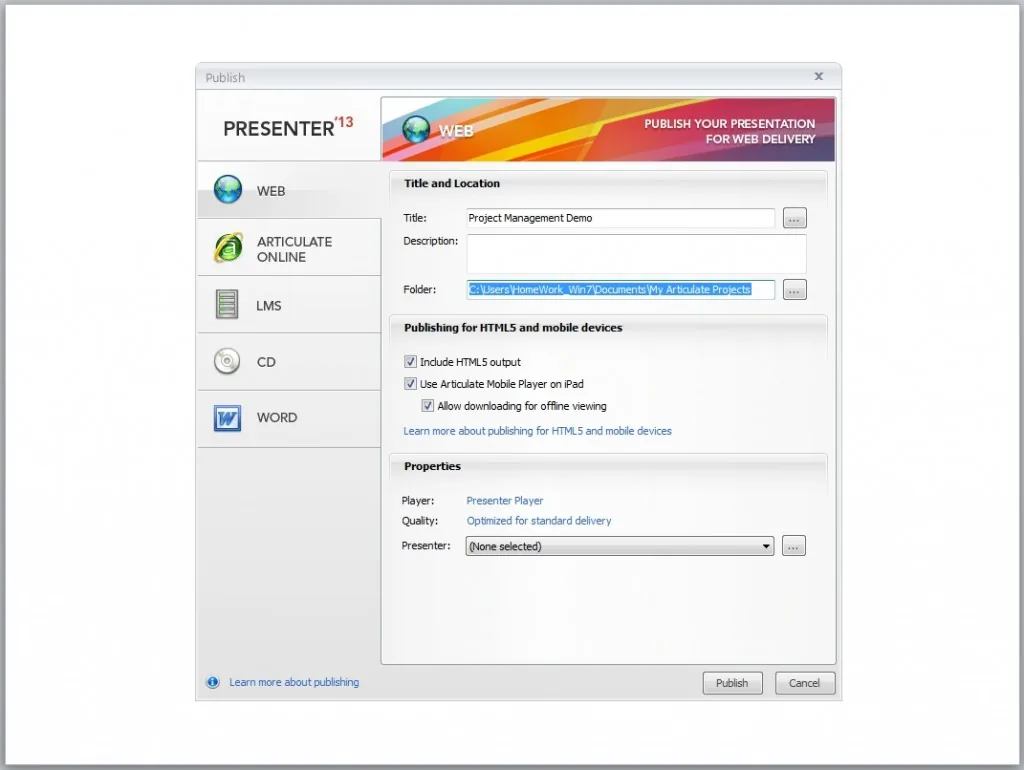
Task: Click the Publish button
Action: click(x=732, y=683)
